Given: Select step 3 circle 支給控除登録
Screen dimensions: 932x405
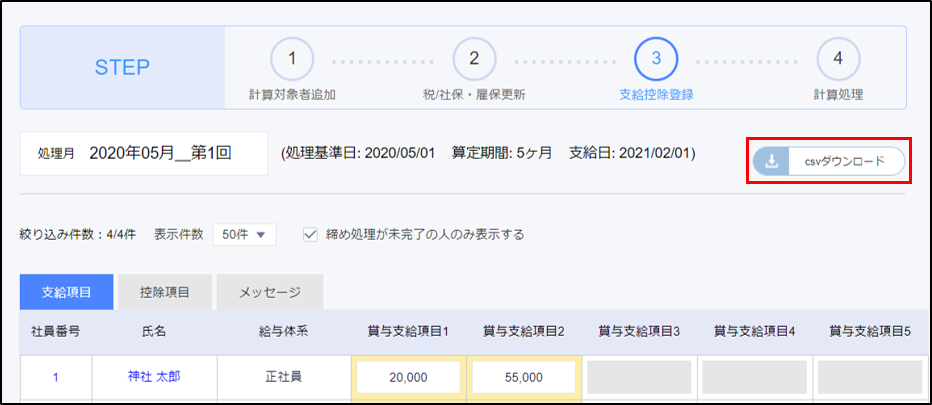Looking at the screenshot, I should tap(656, 58).
